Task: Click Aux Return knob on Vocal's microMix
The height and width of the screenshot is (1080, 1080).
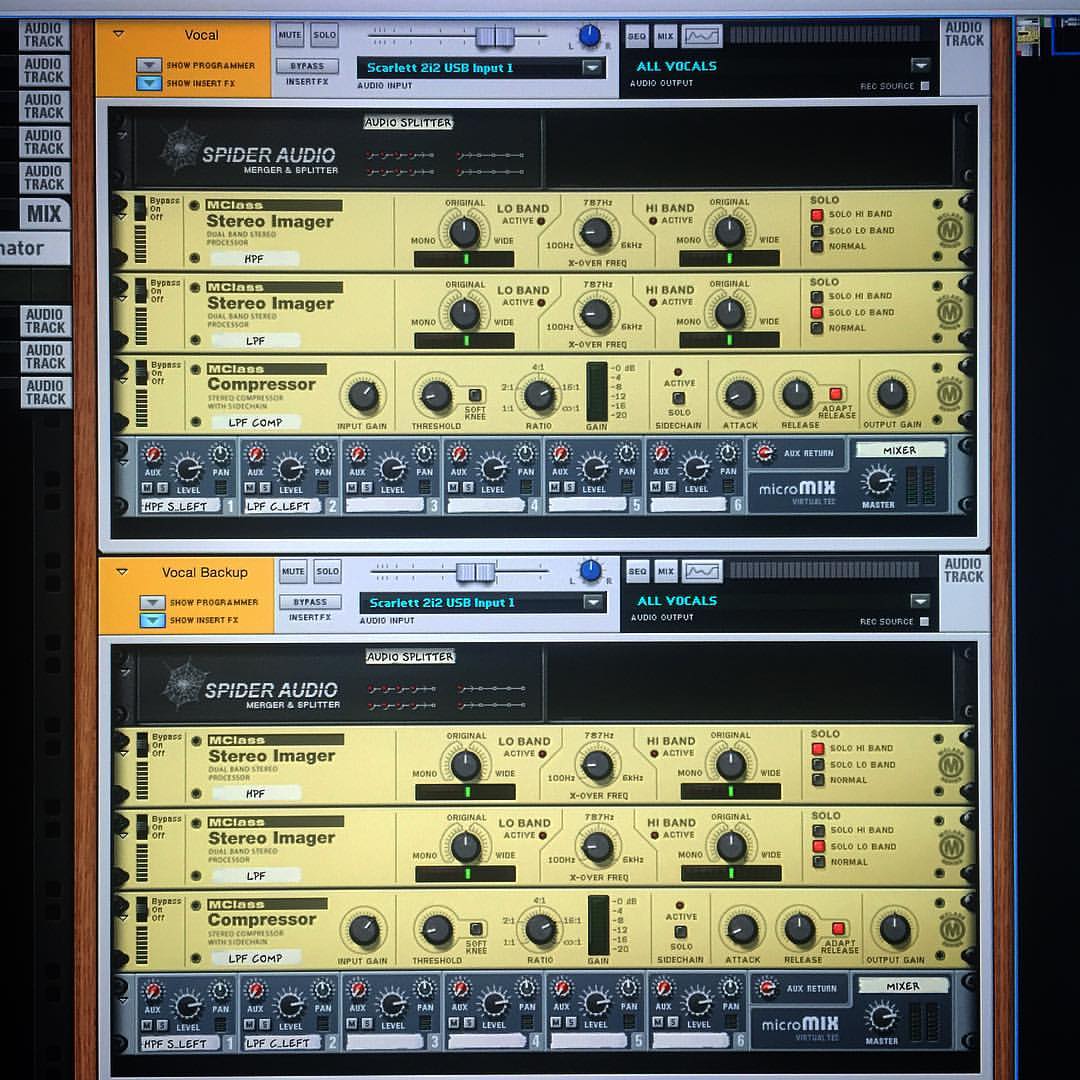Action: (x=763, y=453)
